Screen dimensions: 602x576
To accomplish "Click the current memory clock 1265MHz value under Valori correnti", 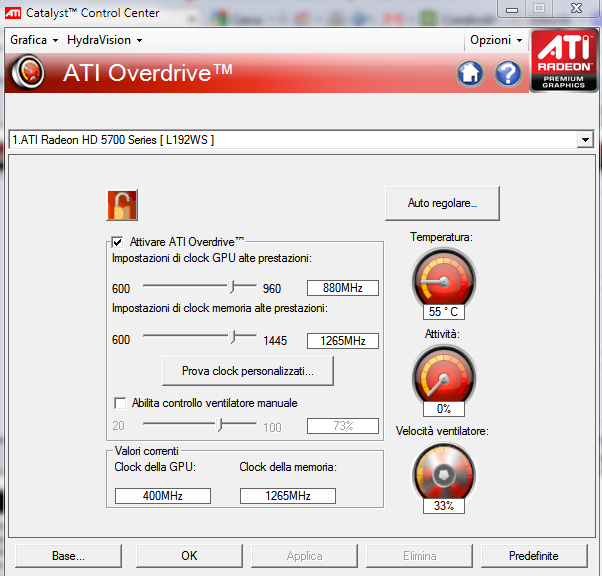I will 288,496.
